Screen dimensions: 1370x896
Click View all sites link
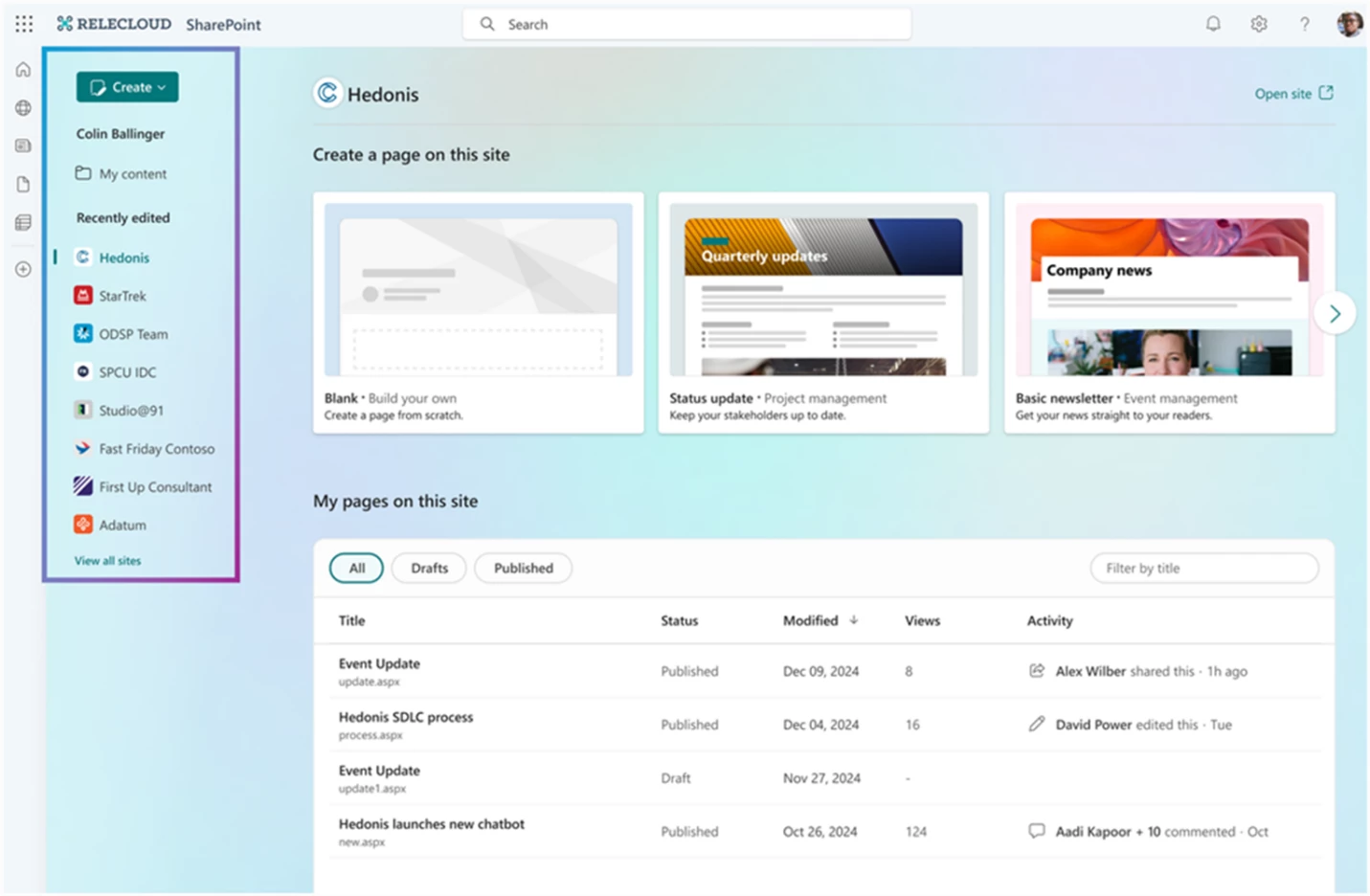click(107, 561)
